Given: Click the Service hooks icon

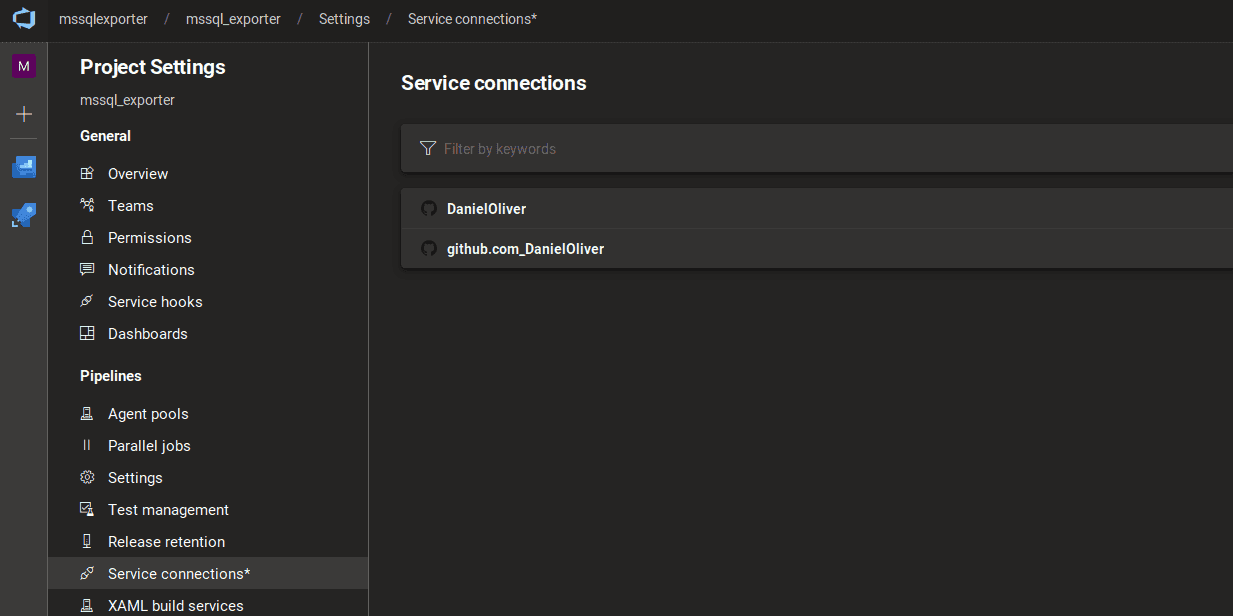Looking at the screenshot, I should click(87, 302).
